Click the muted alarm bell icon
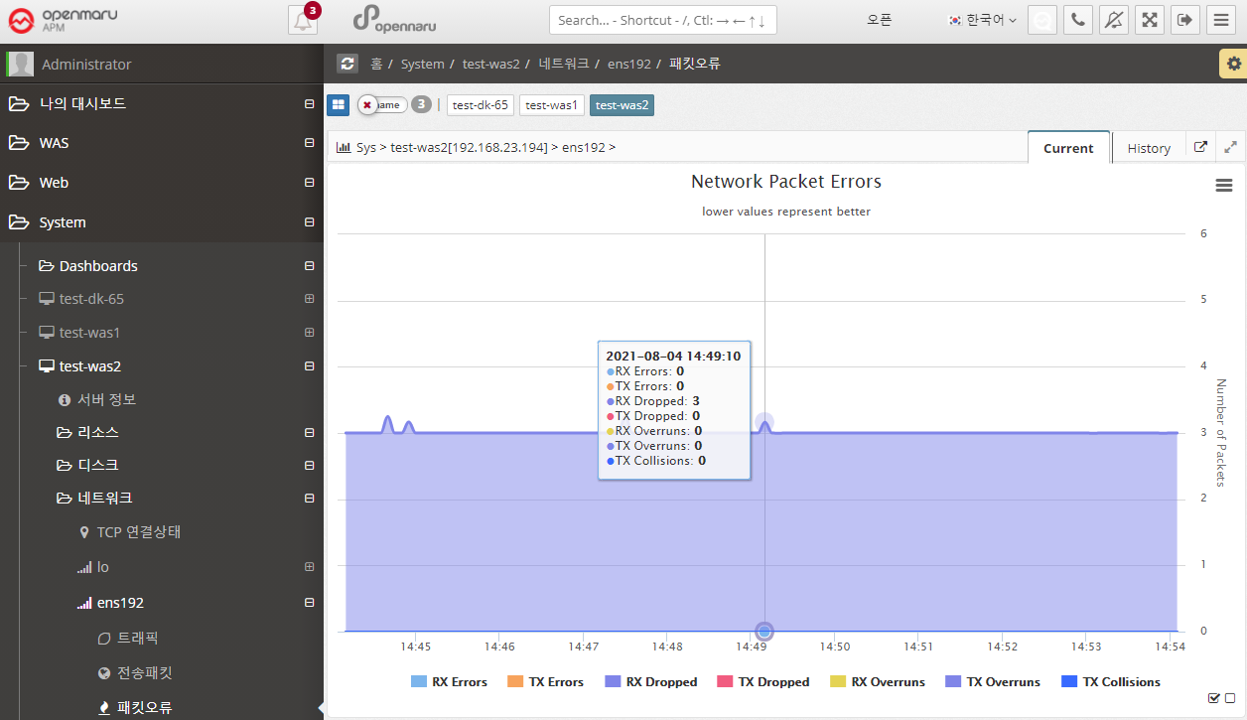Image resolution: width=1247 pixels, height=720 pixels. (1114, 20)
